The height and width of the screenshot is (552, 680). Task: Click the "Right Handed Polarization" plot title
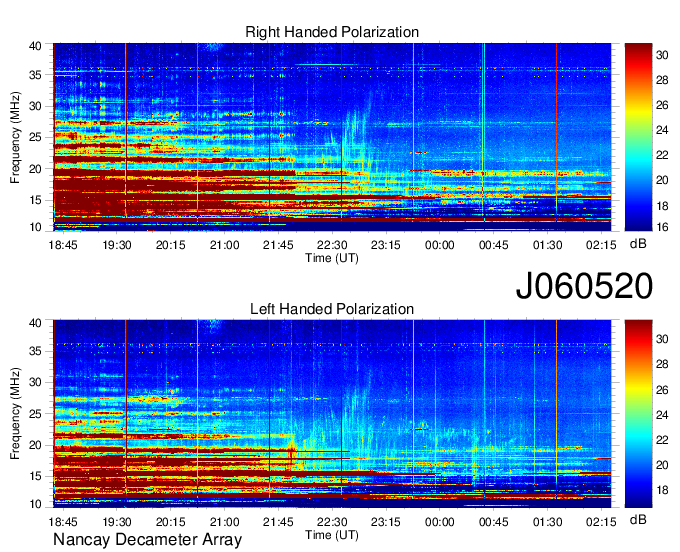(x=332, y=32)
